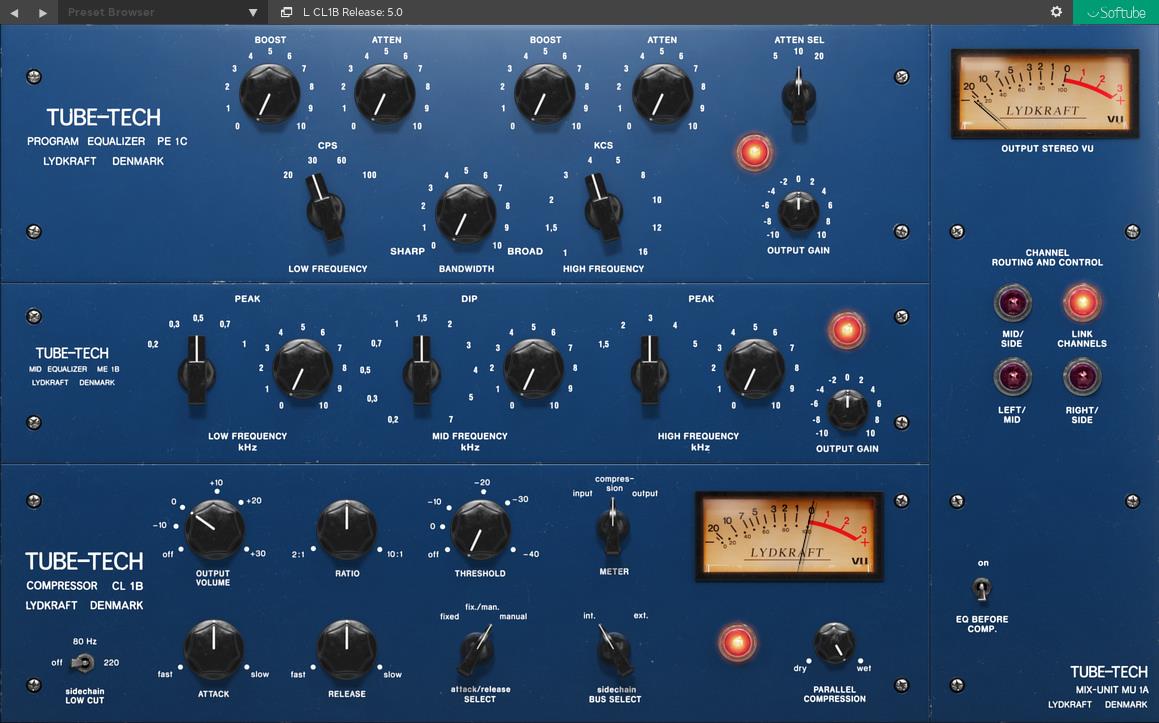Click the MID EQUALIZER ME 1B label

coord(74,369)
